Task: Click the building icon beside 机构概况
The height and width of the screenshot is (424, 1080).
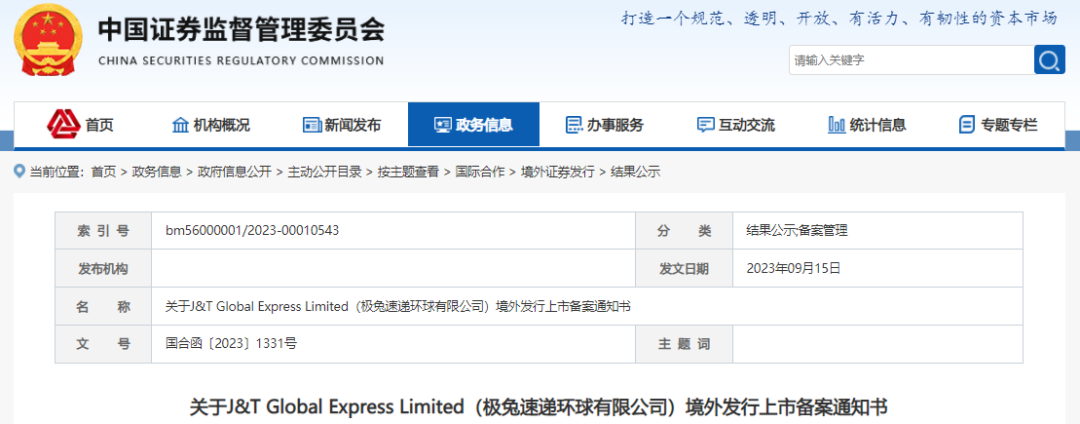Action: (x=180, y=125)
